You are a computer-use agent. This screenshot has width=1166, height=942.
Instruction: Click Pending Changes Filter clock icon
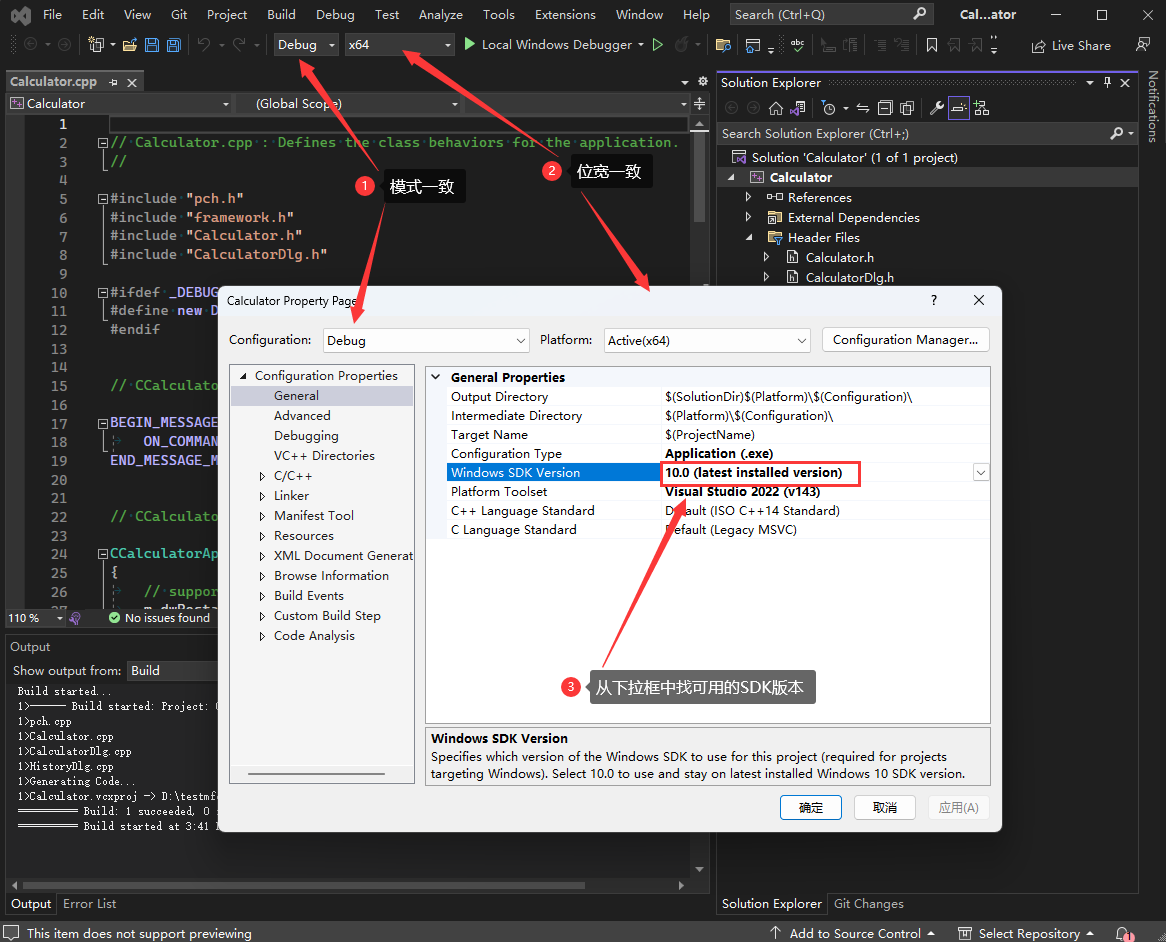click(x=829, y=109)
